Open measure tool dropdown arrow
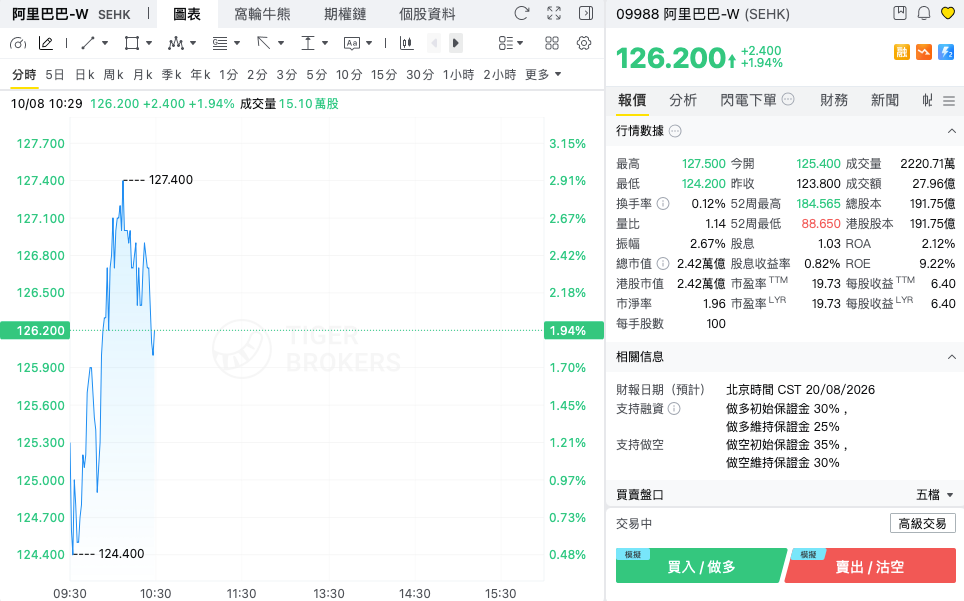 coord(325,43)
